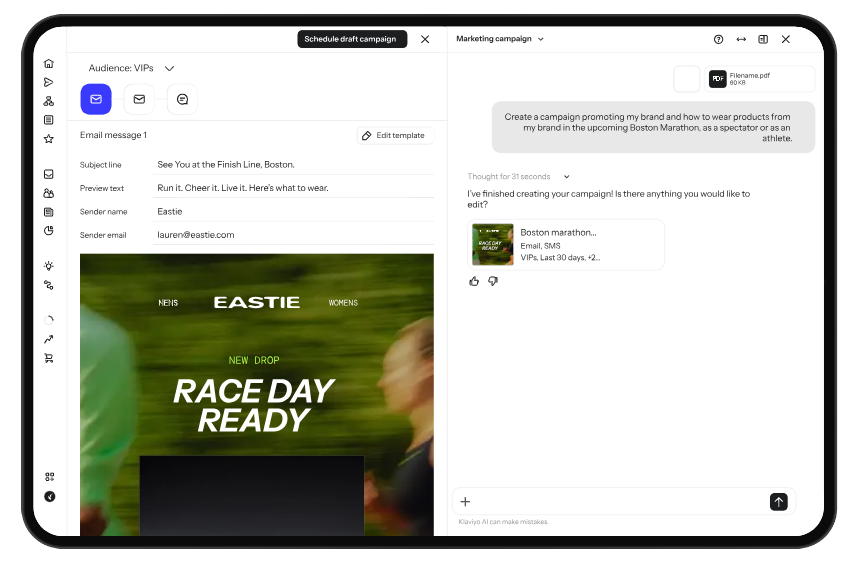This screenshot has height=563, width=859.
Task: Edit the Subject line field
Action: point(295,164)
